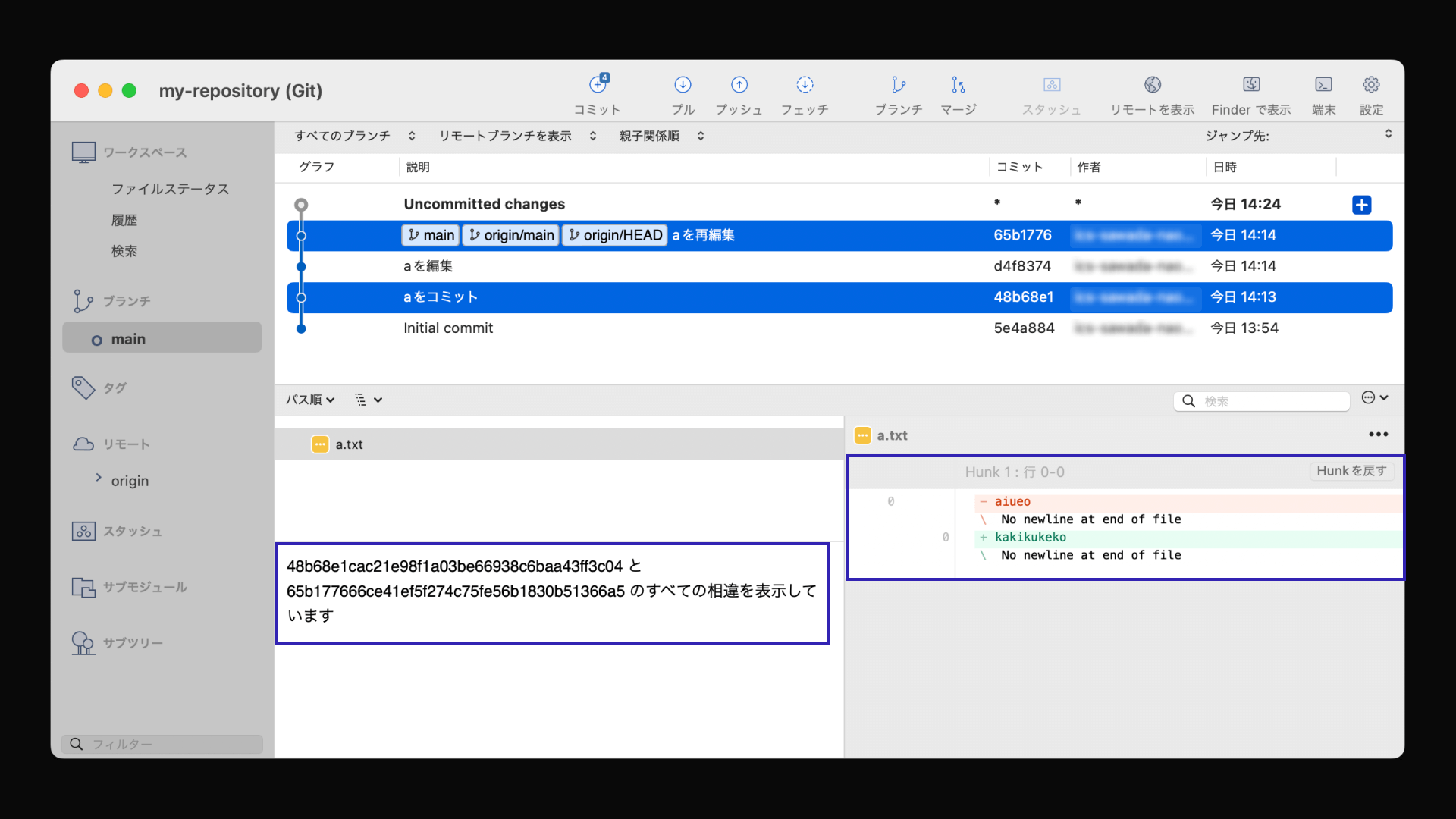This screenshot has height=819, width=1456.
Task: Click the フェッチ (fetch) toolbar icon
Action: 805,84
